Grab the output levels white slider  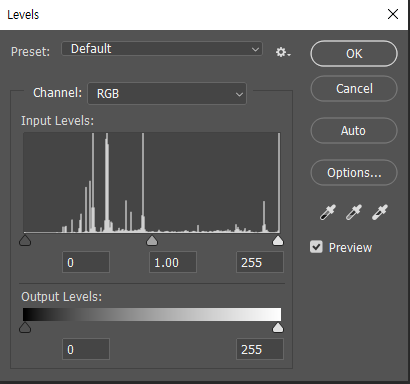coord(278,327)
